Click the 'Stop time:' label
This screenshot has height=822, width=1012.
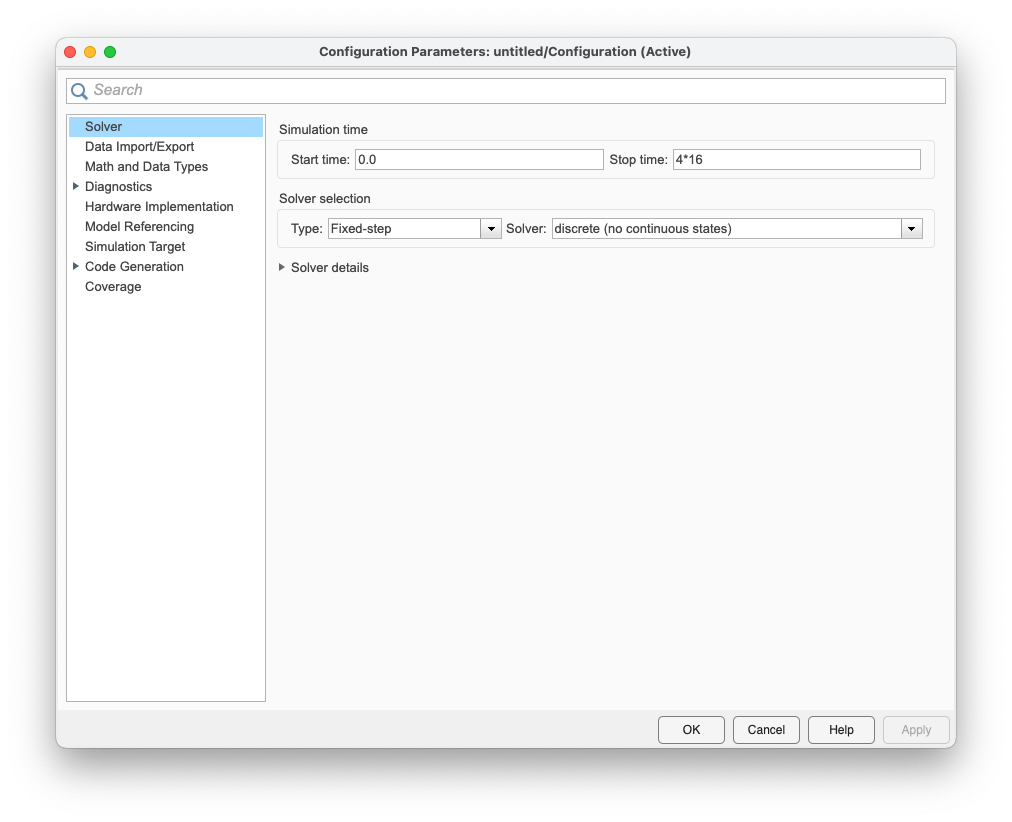[638, 159]
